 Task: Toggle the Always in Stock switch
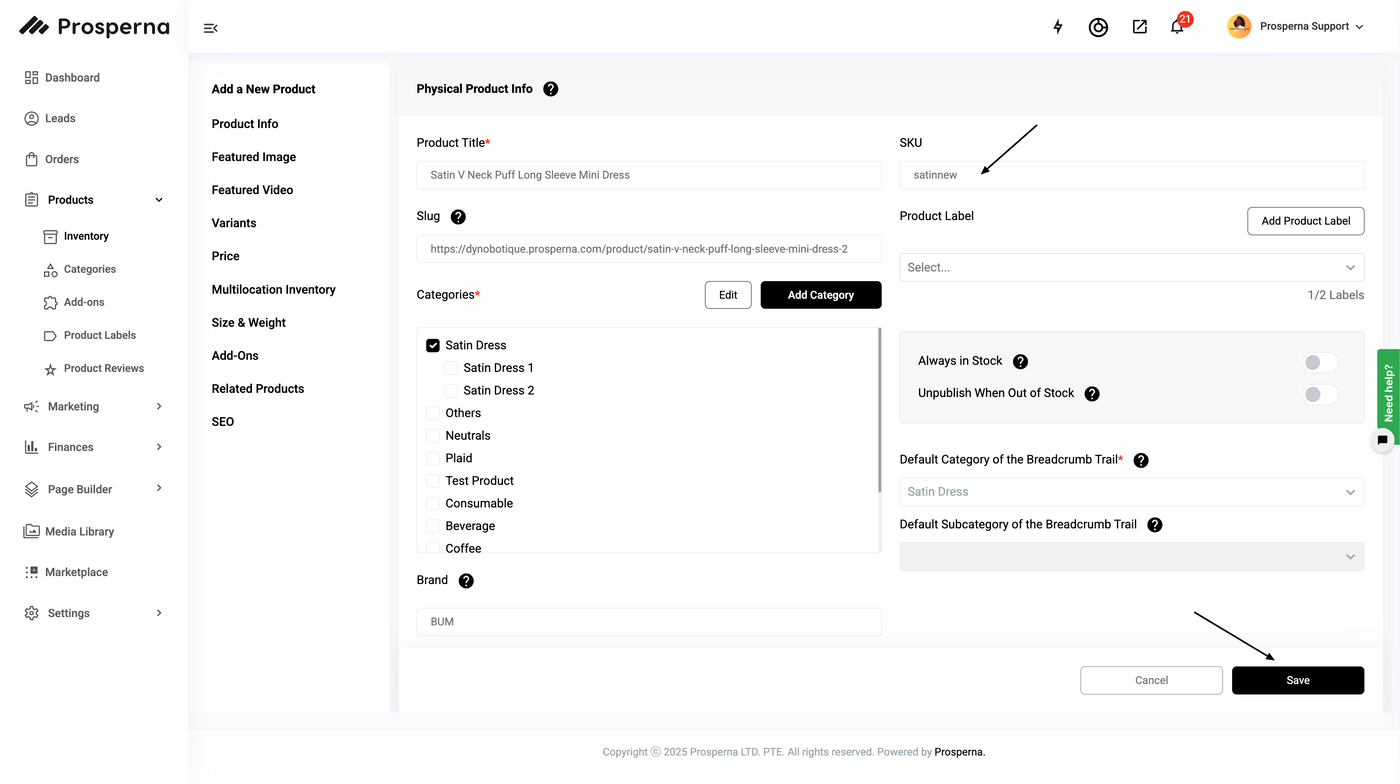[1320, 362]
